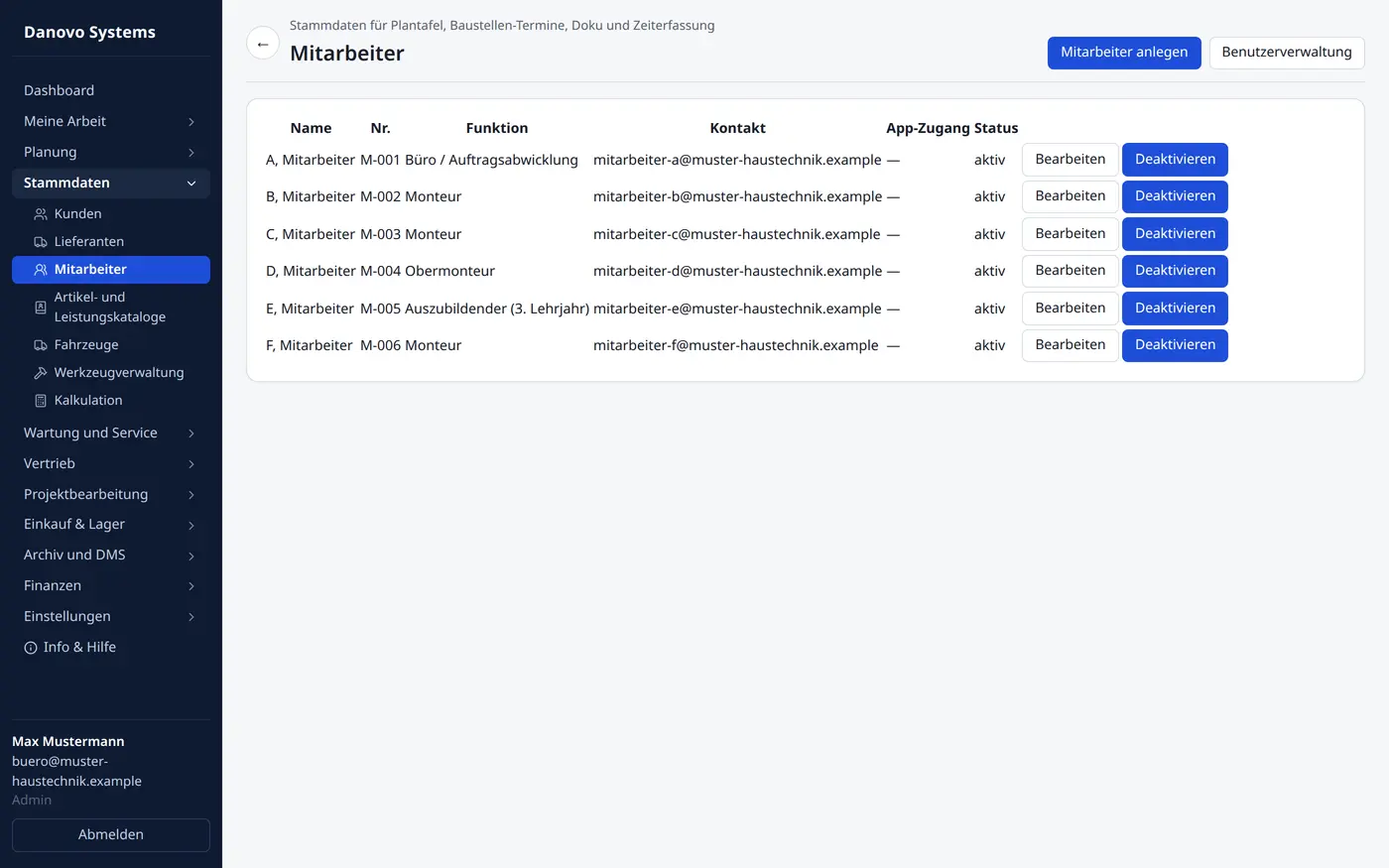Click name 'E, Mitarbeiter'

310,309
